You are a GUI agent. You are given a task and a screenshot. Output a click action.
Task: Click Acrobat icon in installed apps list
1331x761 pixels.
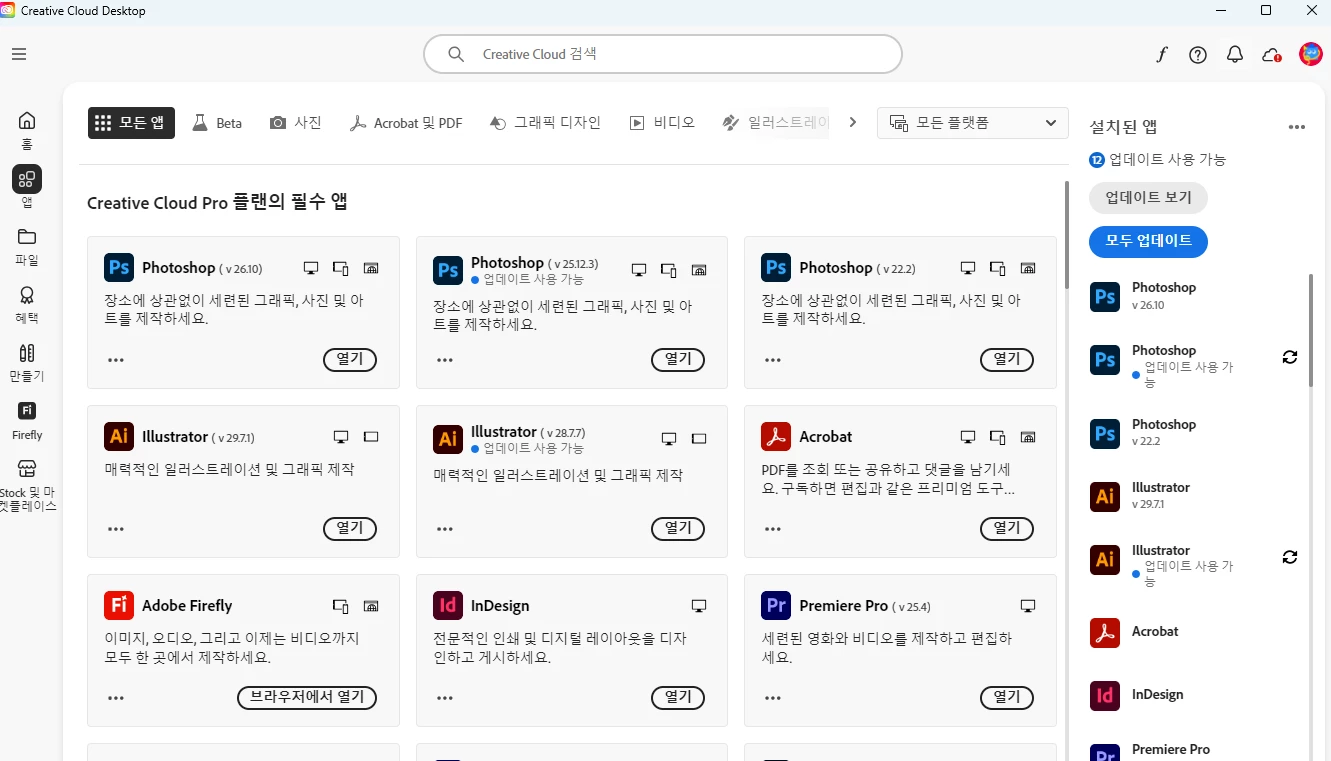tap(1105, 632)
